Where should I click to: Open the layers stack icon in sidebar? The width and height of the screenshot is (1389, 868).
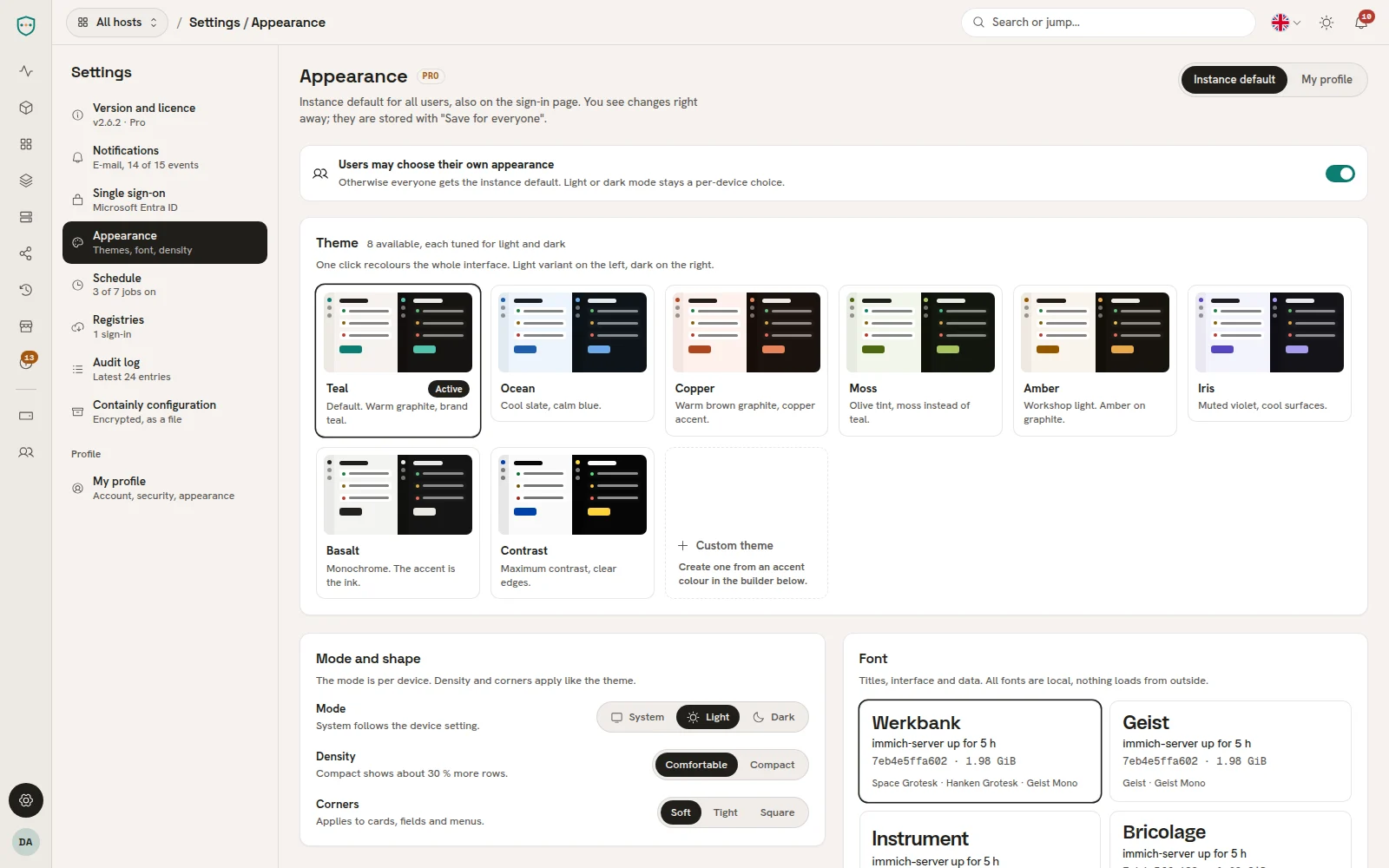click(26, 181)
